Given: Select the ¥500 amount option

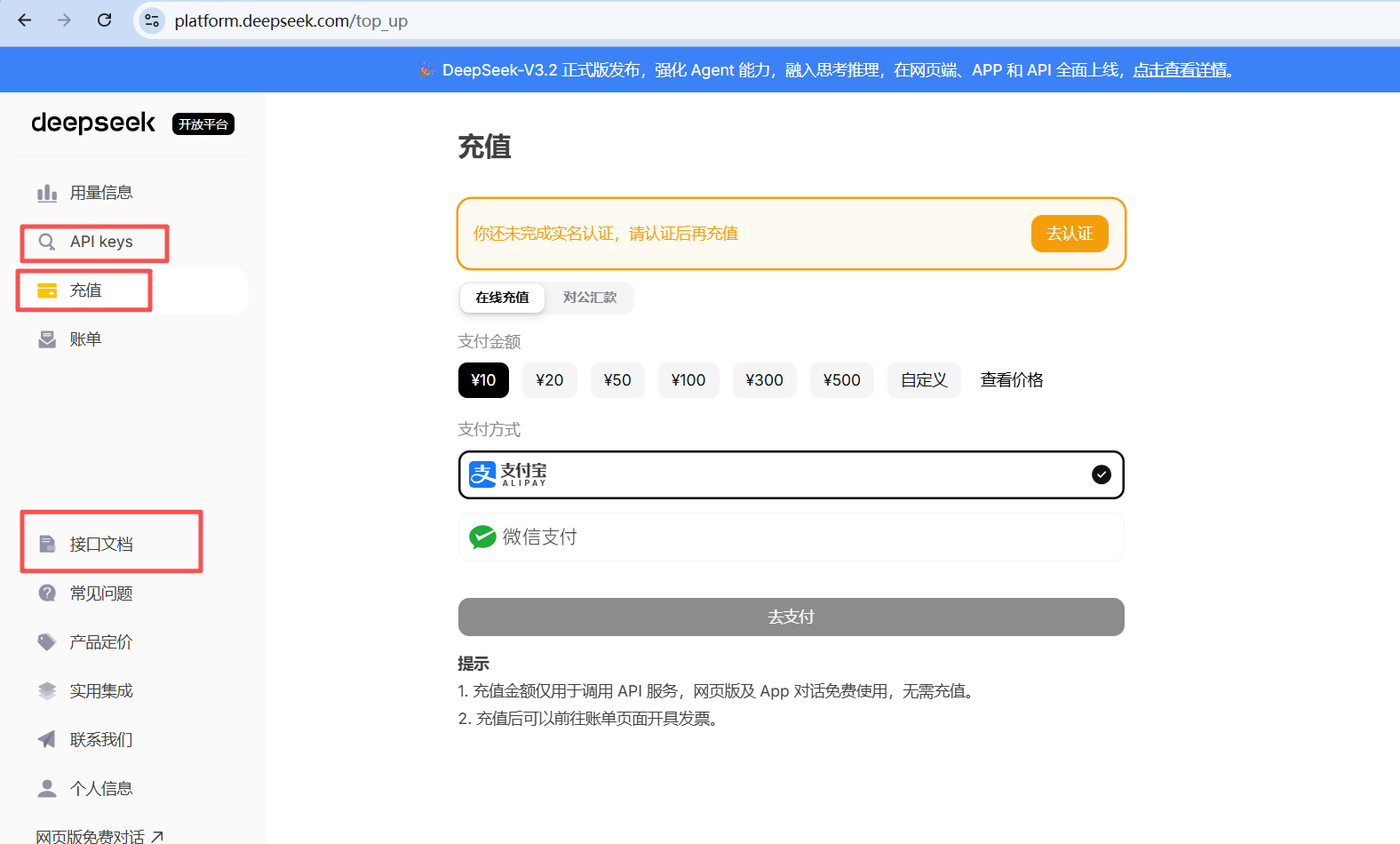Looking at the screenshot, I should 842,380.
